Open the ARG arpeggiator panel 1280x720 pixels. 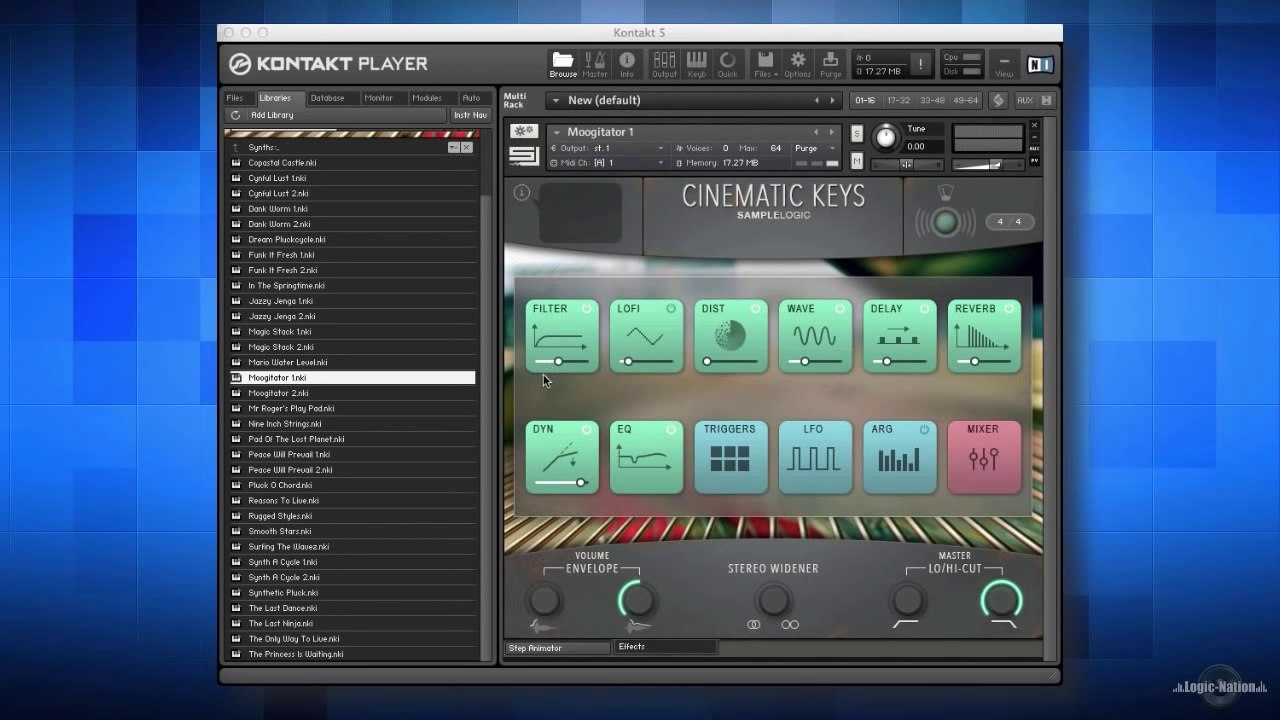pyautogui.click(x=899, y=457)
